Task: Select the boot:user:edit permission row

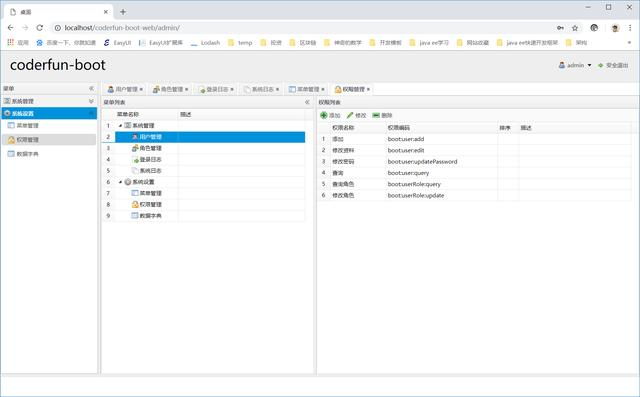Action: coord(475,150)
